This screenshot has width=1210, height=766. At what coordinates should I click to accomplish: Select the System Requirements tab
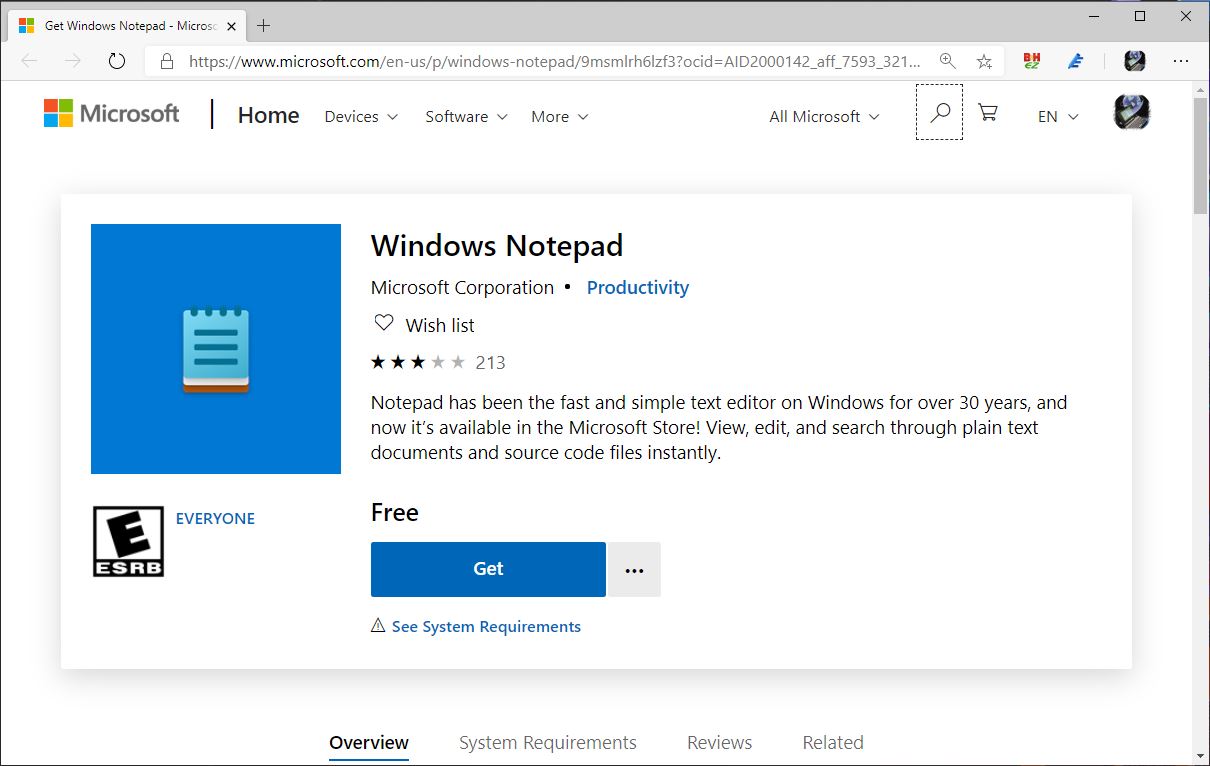tap(547, 742)
